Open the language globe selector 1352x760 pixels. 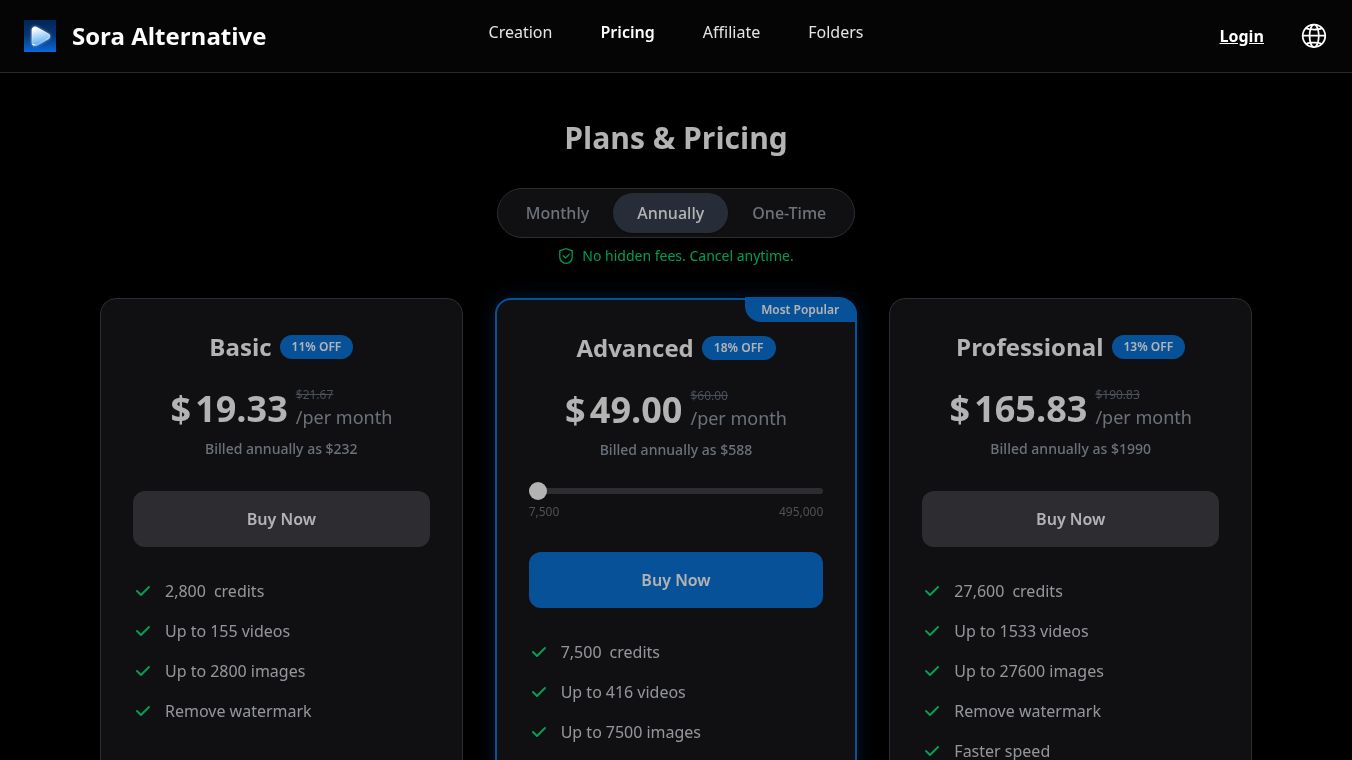coord(1313,37)
